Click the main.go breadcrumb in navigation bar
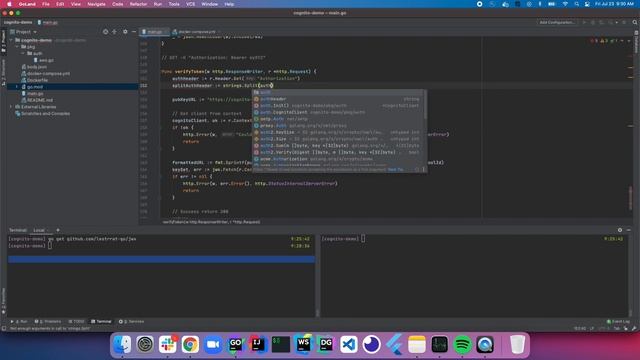 coord(48,22)
